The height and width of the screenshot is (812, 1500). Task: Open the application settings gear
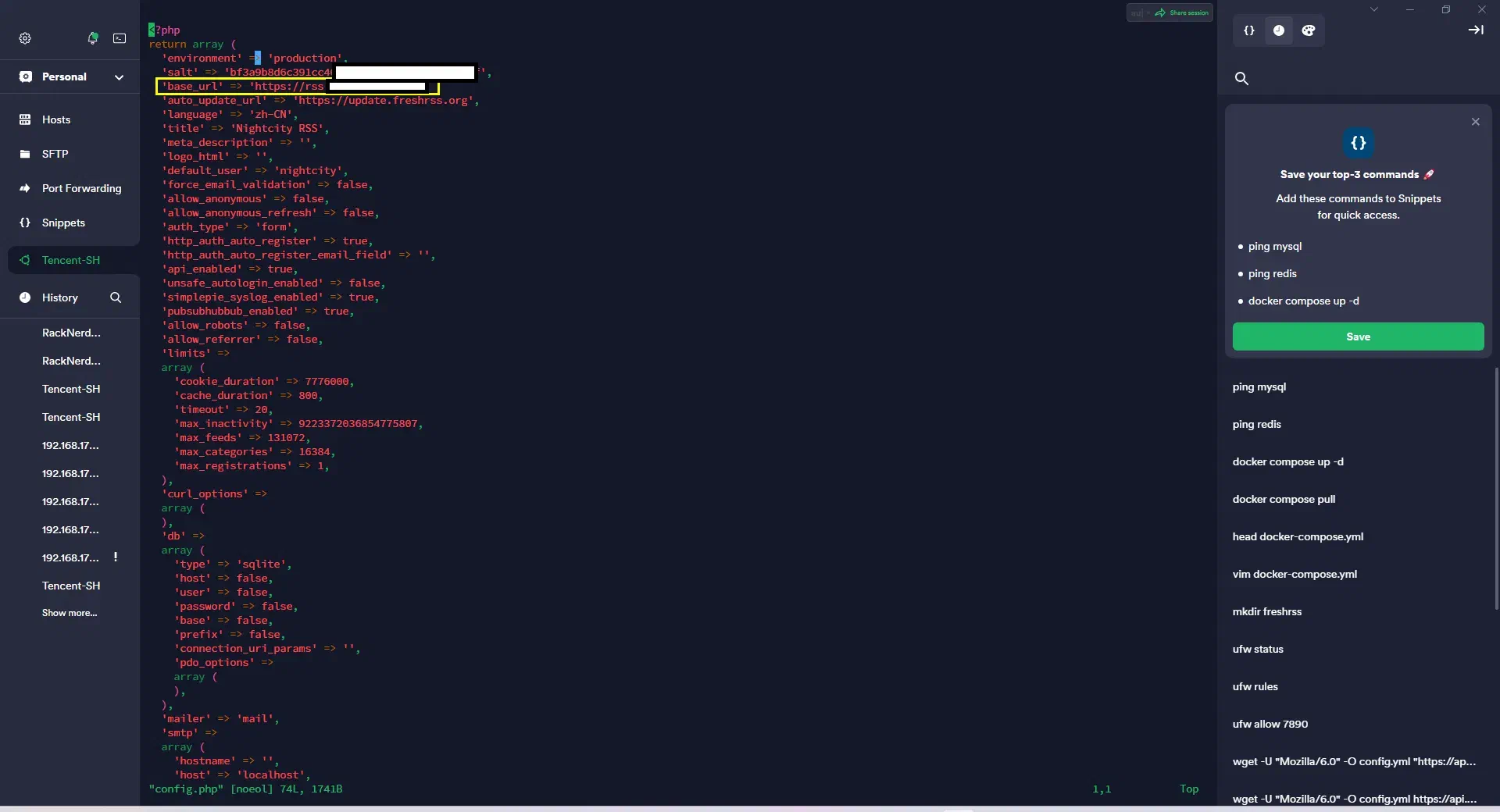point(25,38)
